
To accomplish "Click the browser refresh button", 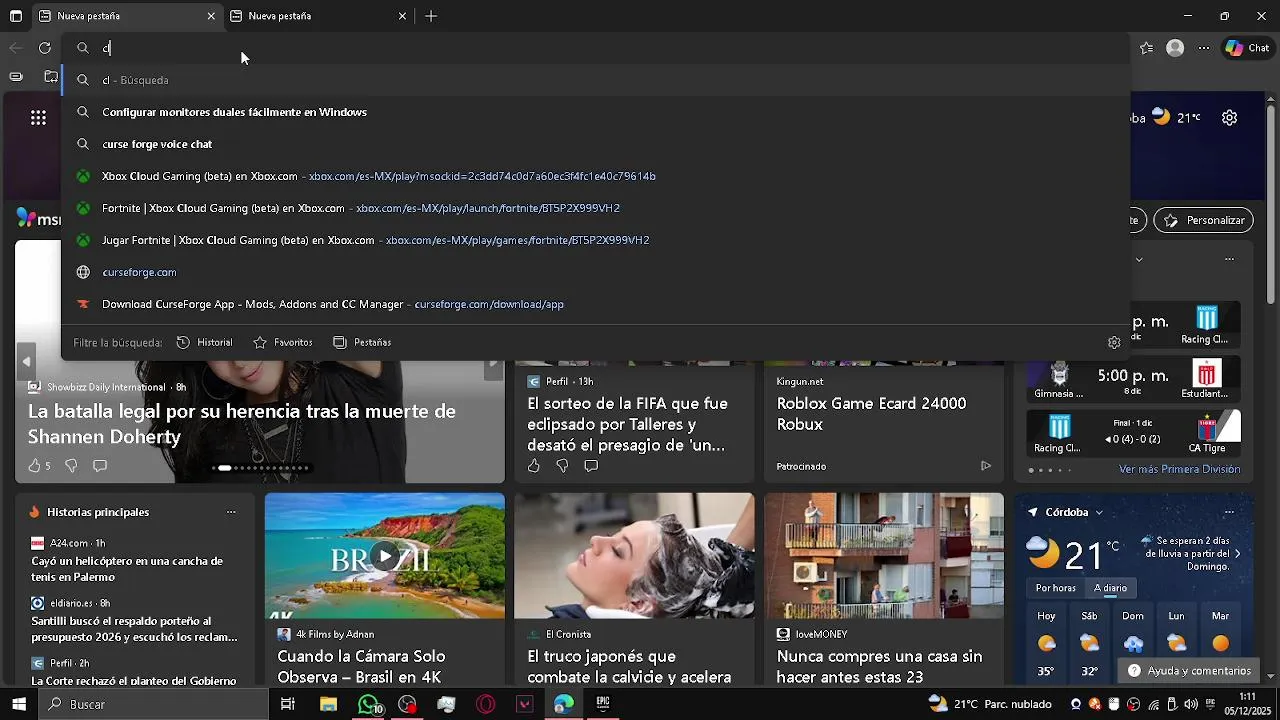I will point(45,48).
